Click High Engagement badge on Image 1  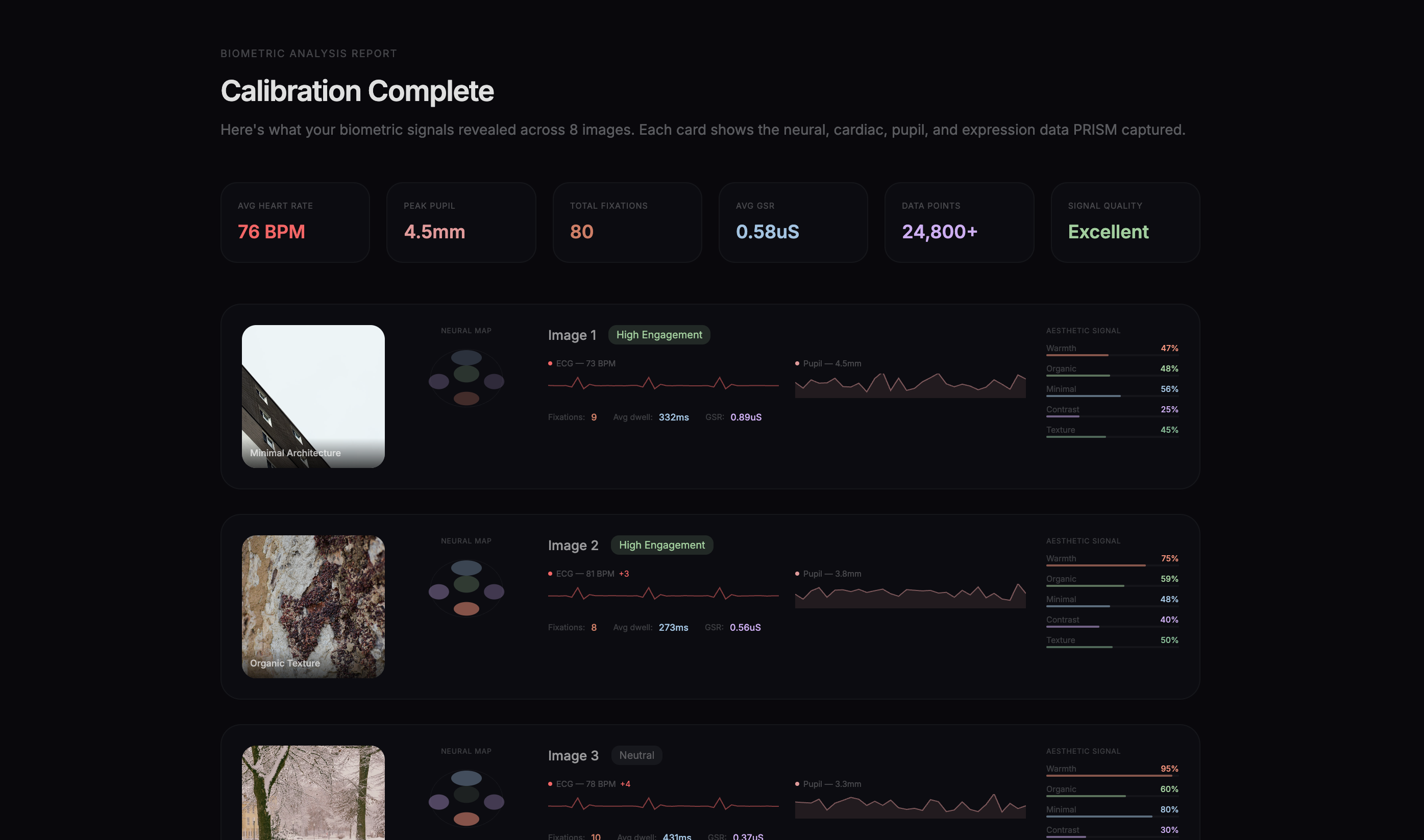click(x=659, y=335)
